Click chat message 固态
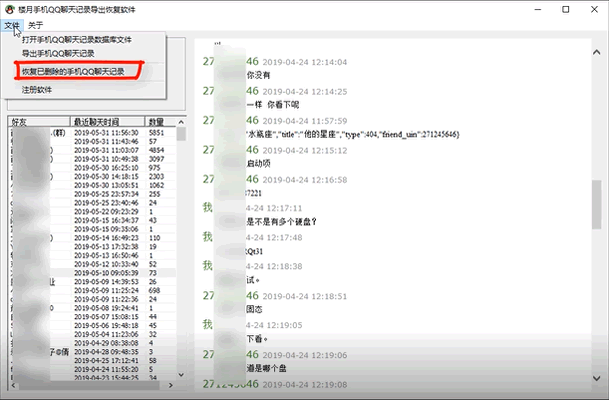This screenshot has height=400, width=609. 254,310
